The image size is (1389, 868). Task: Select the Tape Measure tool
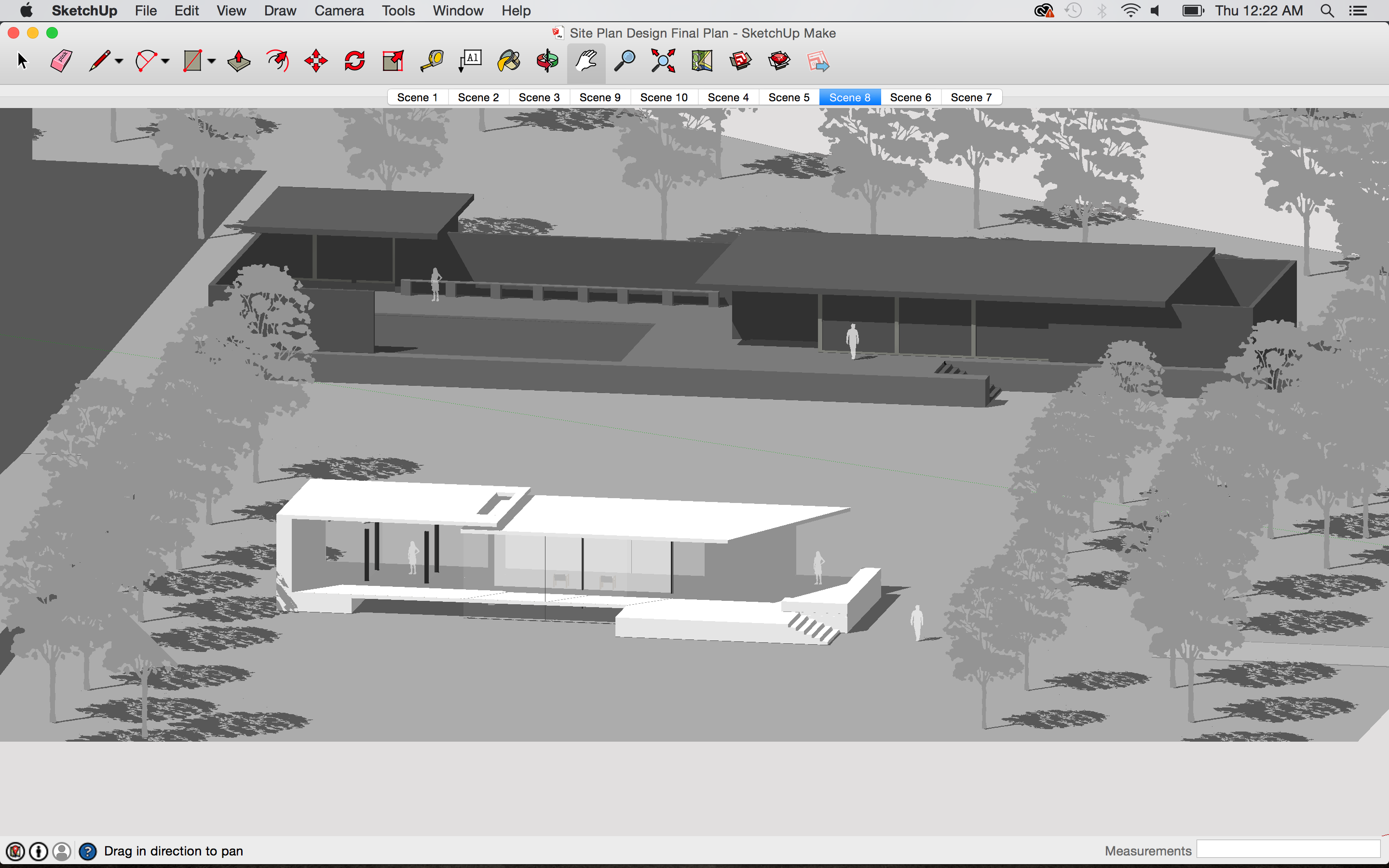[x=432, y=61]
